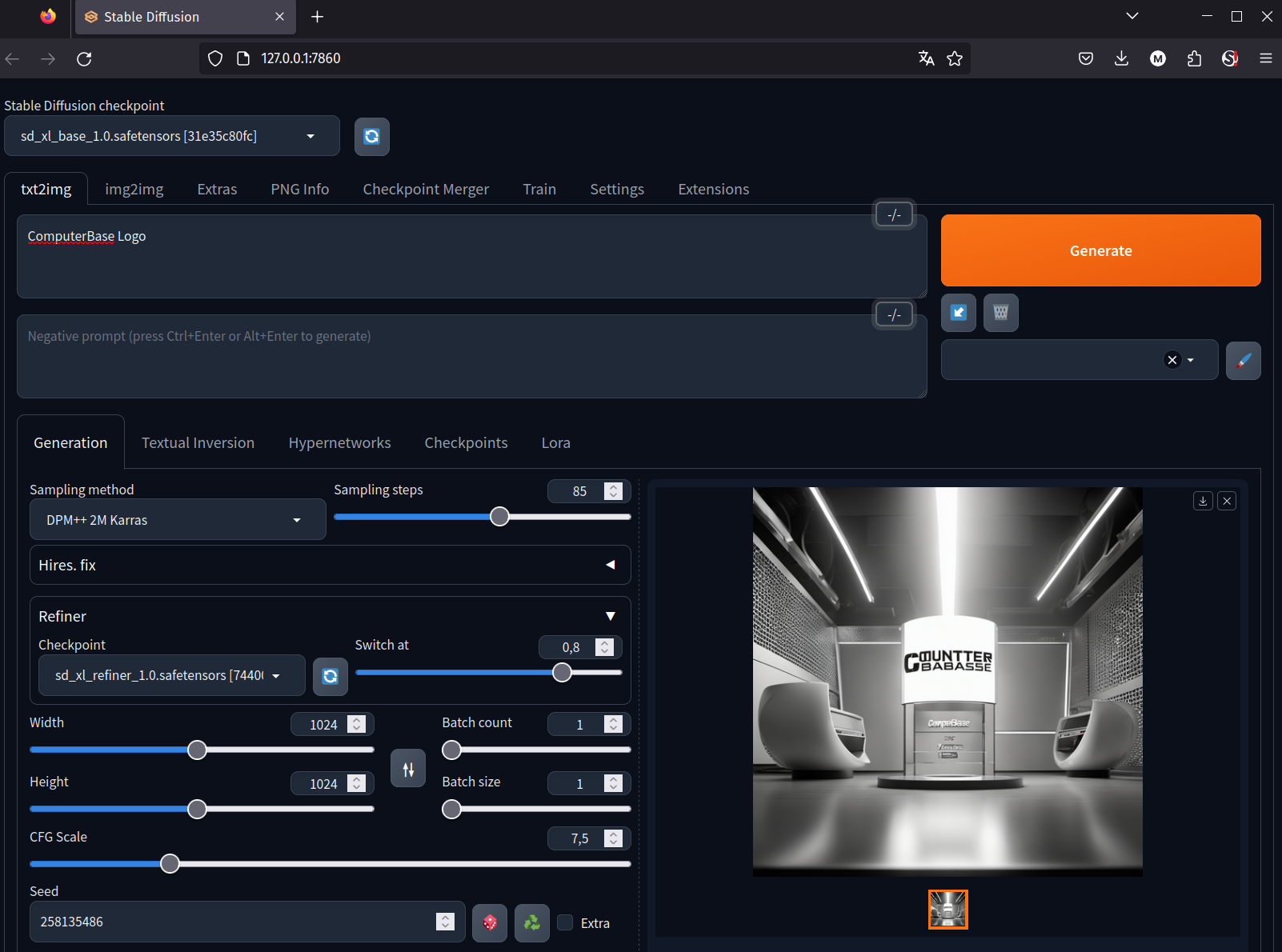This screenshot has height=952, width=1282.
Task: Click the prompt text box
Action: 472,256
